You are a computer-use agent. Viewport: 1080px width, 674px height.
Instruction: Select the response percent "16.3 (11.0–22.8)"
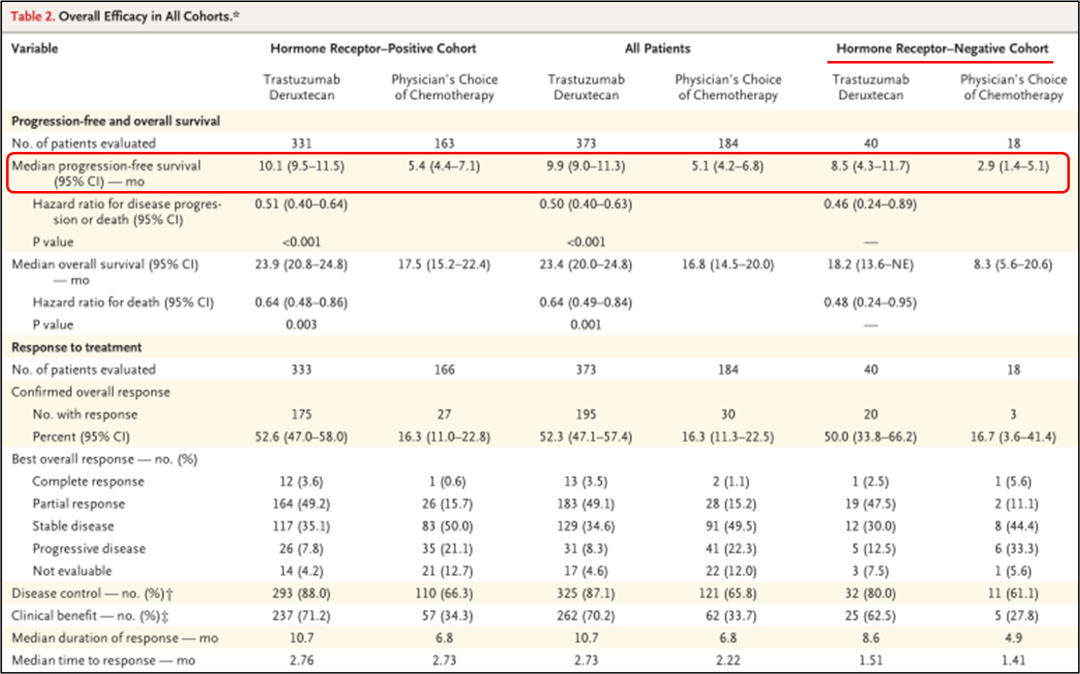click(444, 437)
